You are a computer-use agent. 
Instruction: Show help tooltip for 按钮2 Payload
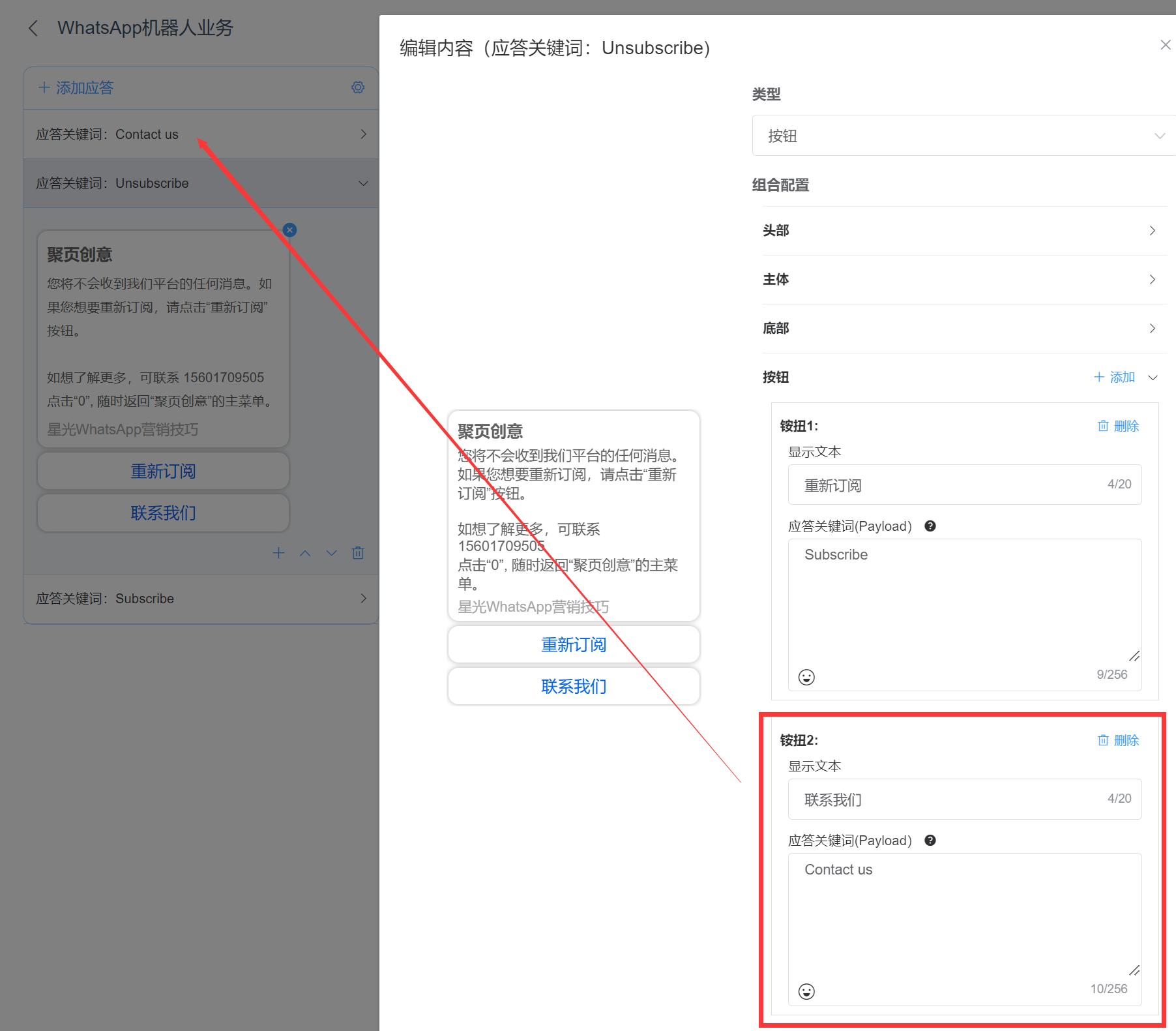click(930, 841)
